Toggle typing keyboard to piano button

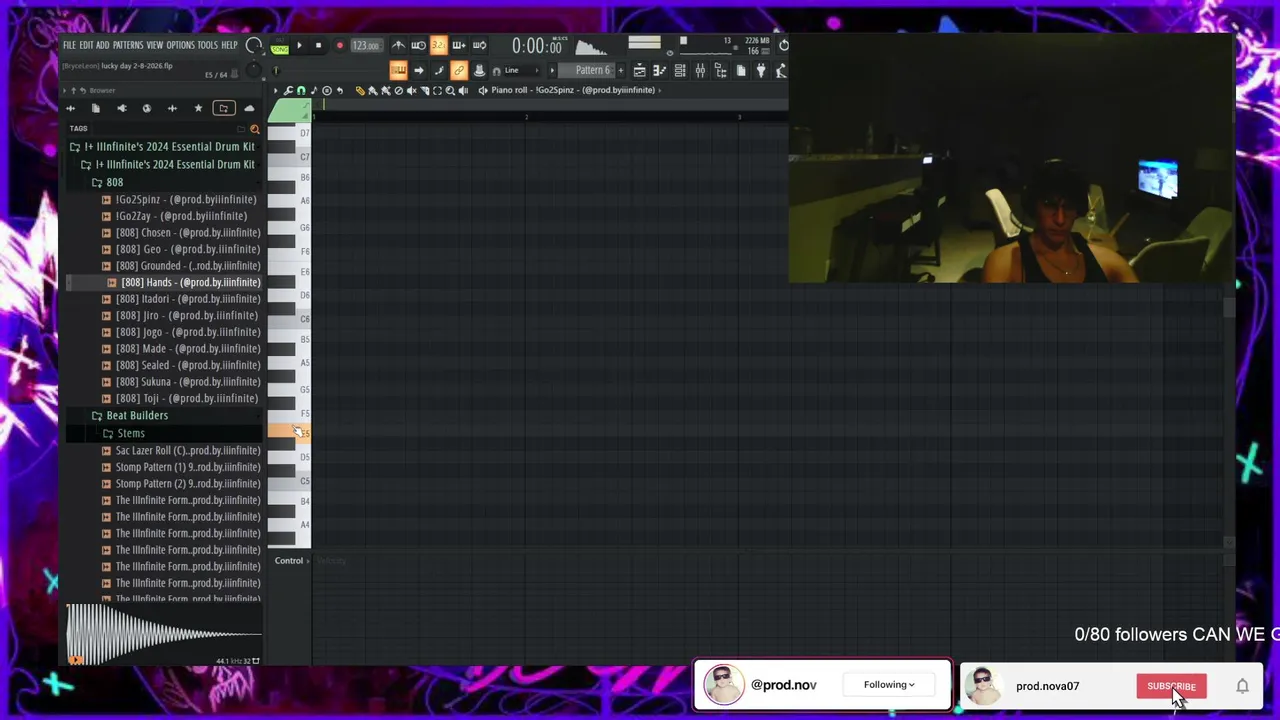tap(398, 70)
